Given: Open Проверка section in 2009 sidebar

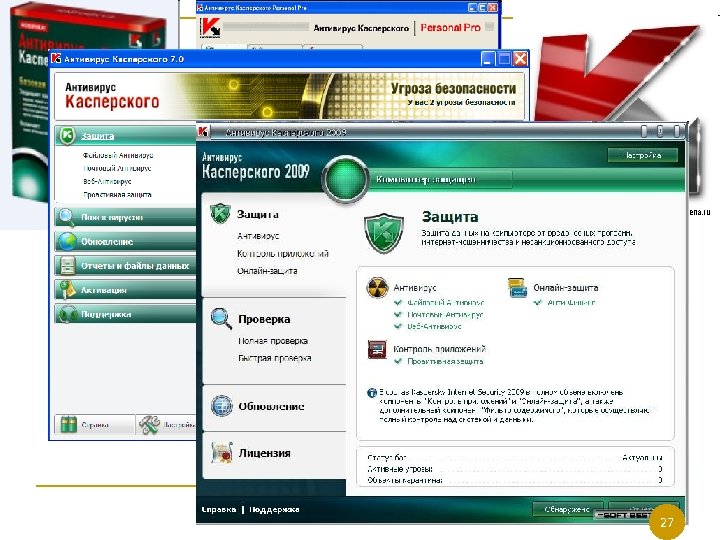Looking at the screenshot, I should click(x=264, y=319).
